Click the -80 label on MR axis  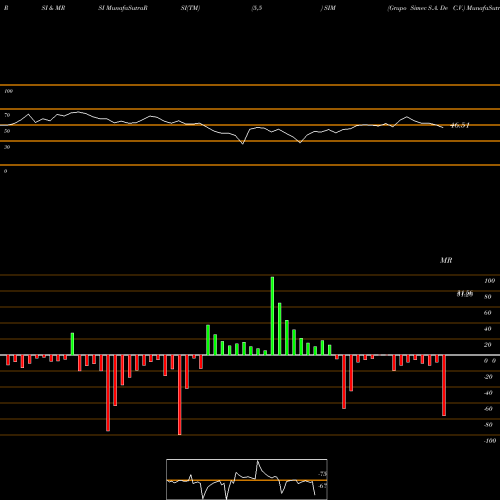(488, 425)
